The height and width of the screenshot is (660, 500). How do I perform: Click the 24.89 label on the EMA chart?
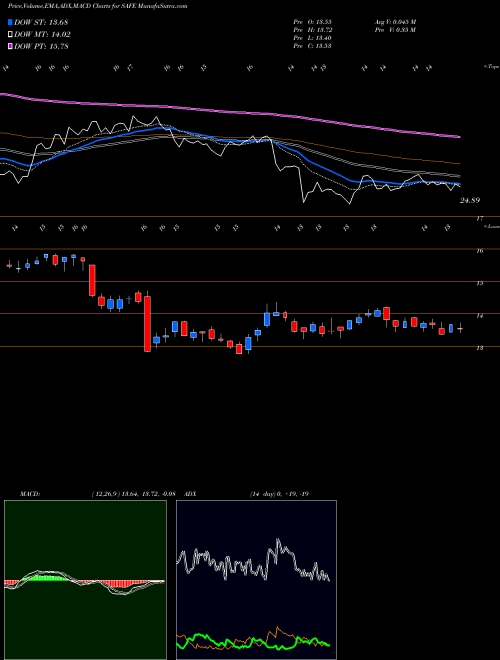point(470,201)
